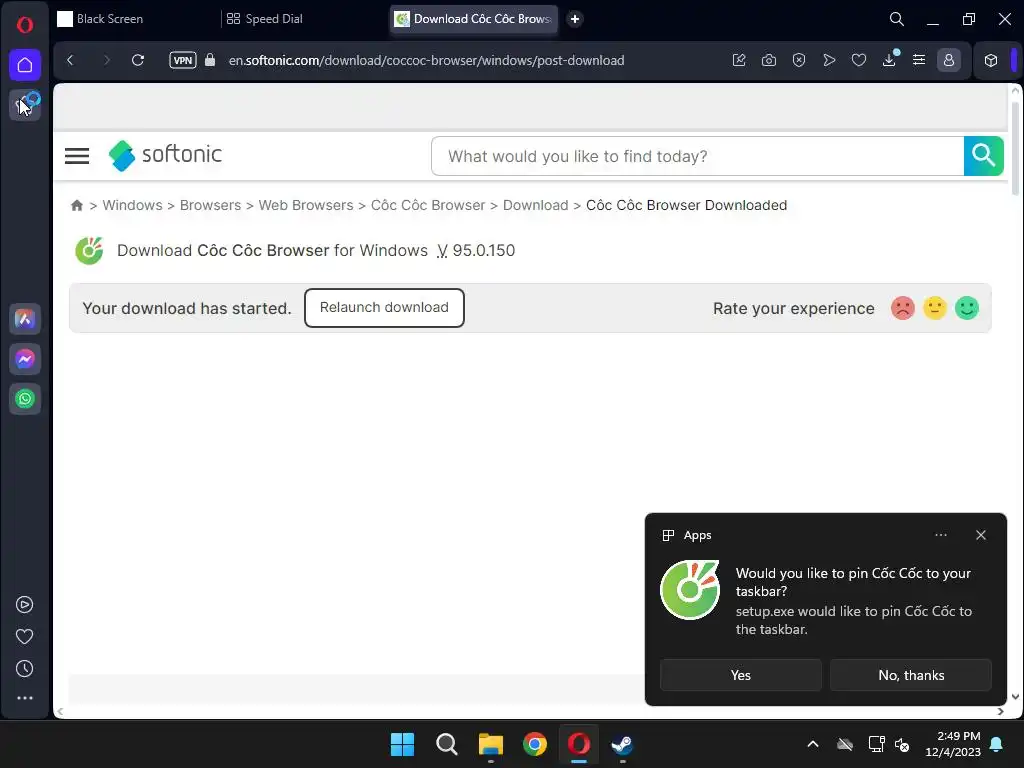
Task: Click the Cốc Cốc Browser app icon
Action: [x=89, y=251]
